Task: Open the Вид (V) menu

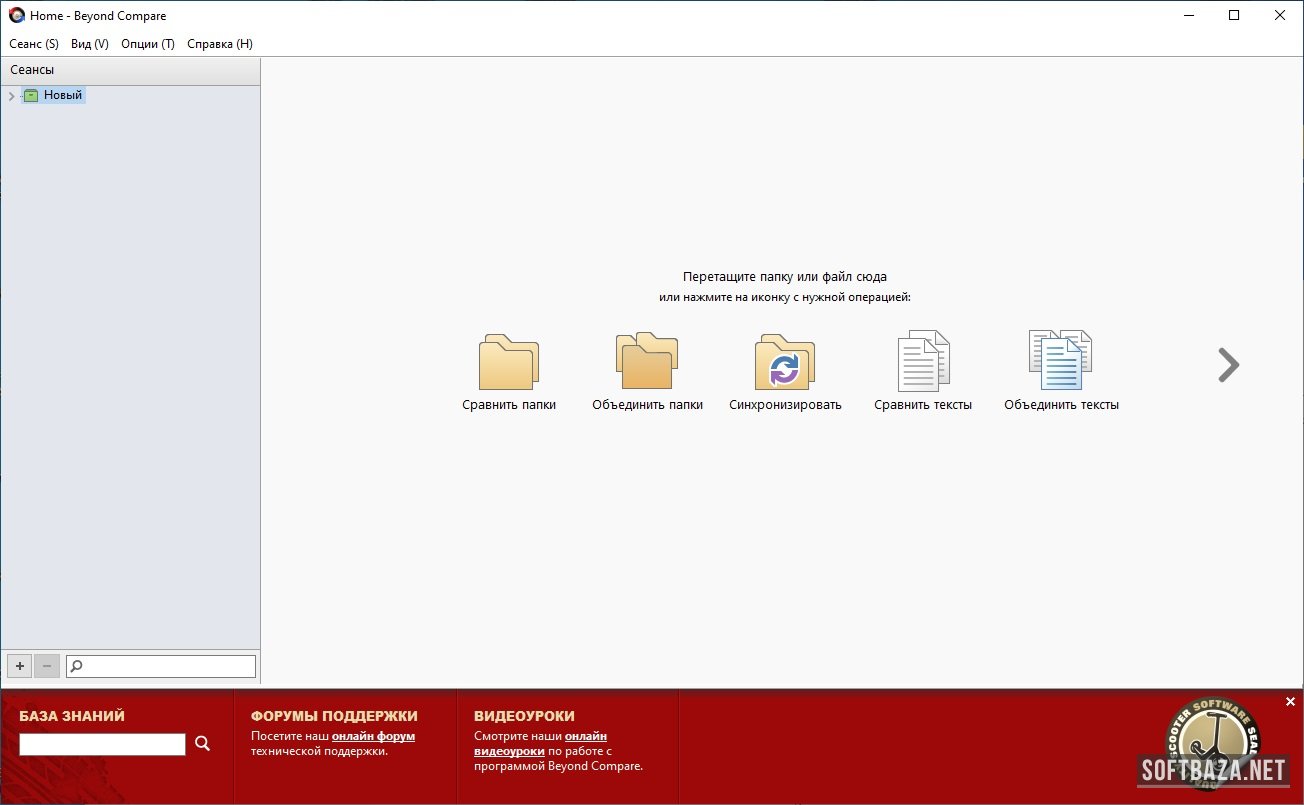Action: coord(90,44)
